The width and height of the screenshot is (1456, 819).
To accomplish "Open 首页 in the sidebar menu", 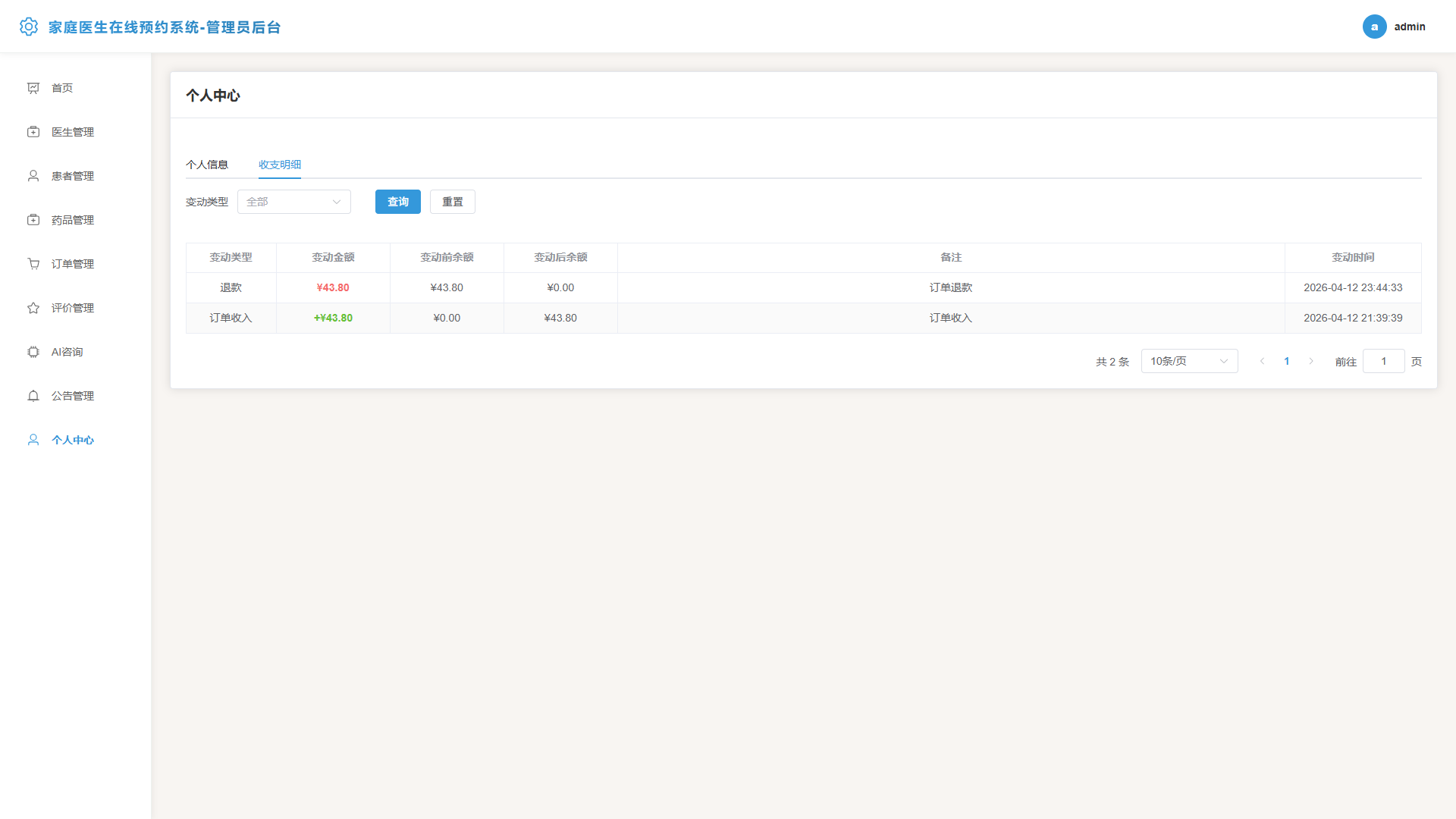I will [x=76, y=88].
